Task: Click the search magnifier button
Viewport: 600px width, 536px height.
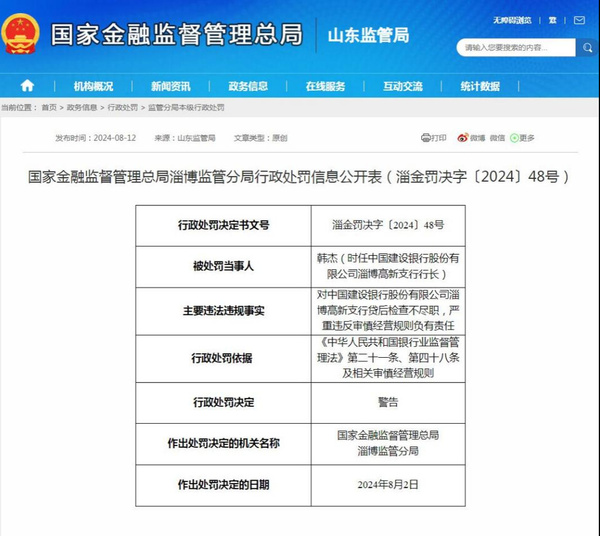Action: 587,48
